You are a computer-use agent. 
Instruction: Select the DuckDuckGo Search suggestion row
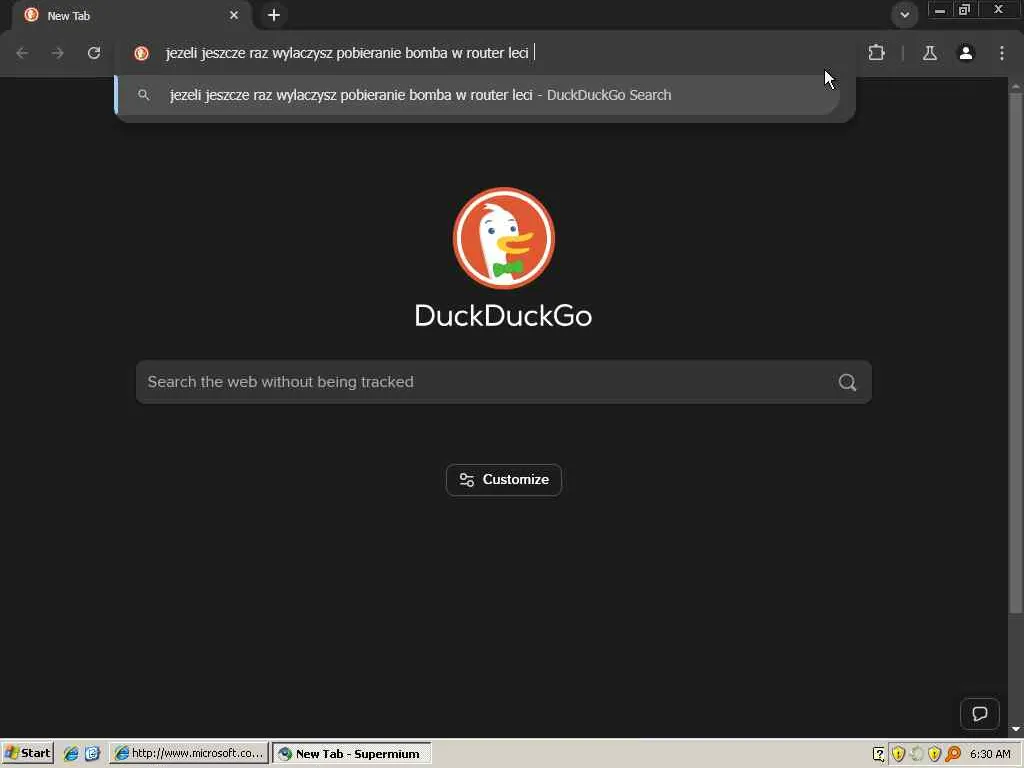pyautogui.click(x=478, y=95)
